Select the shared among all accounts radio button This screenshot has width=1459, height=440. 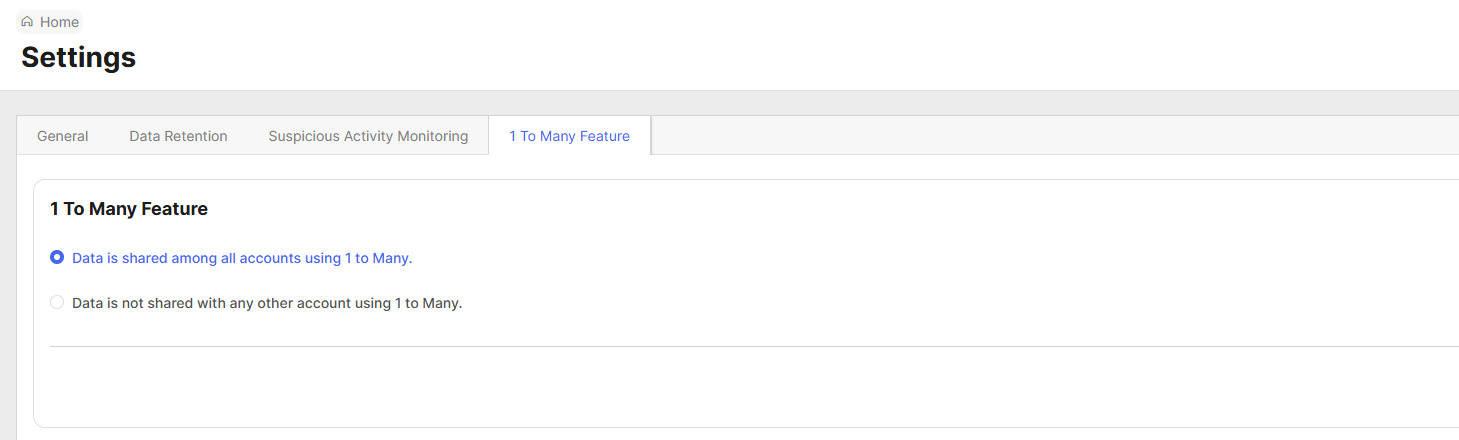pyautogui.click(x=57, y=258)
